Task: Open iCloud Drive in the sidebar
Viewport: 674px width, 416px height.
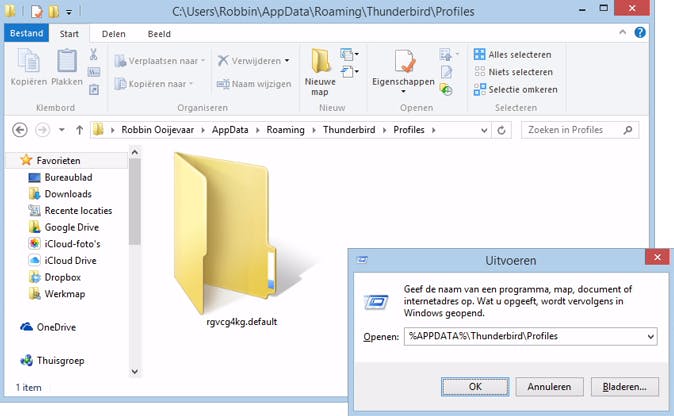Action: 70,261
